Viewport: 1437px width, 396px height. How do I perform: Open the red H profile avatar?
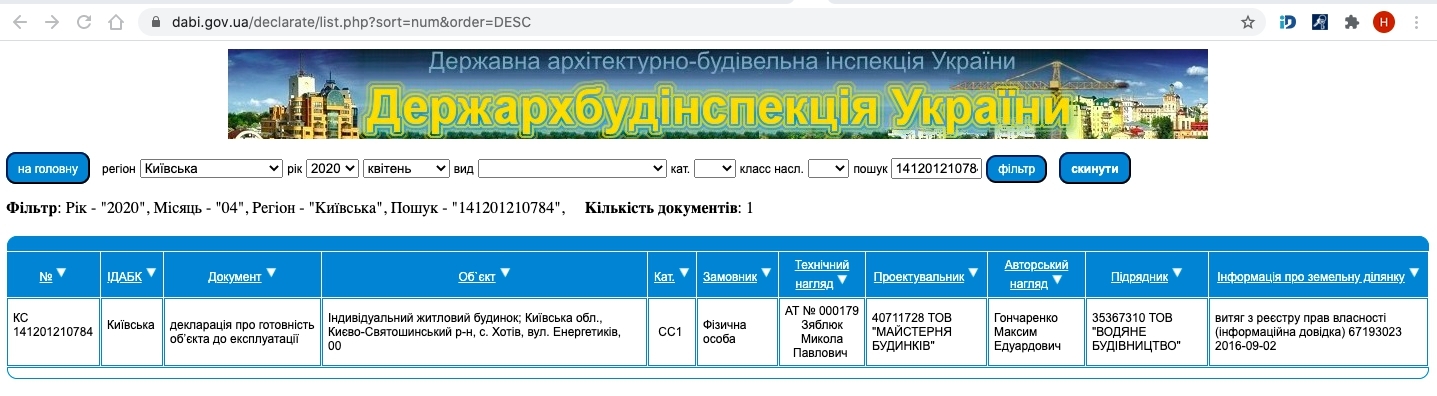pyautogui.click(x=1384, y=21)
